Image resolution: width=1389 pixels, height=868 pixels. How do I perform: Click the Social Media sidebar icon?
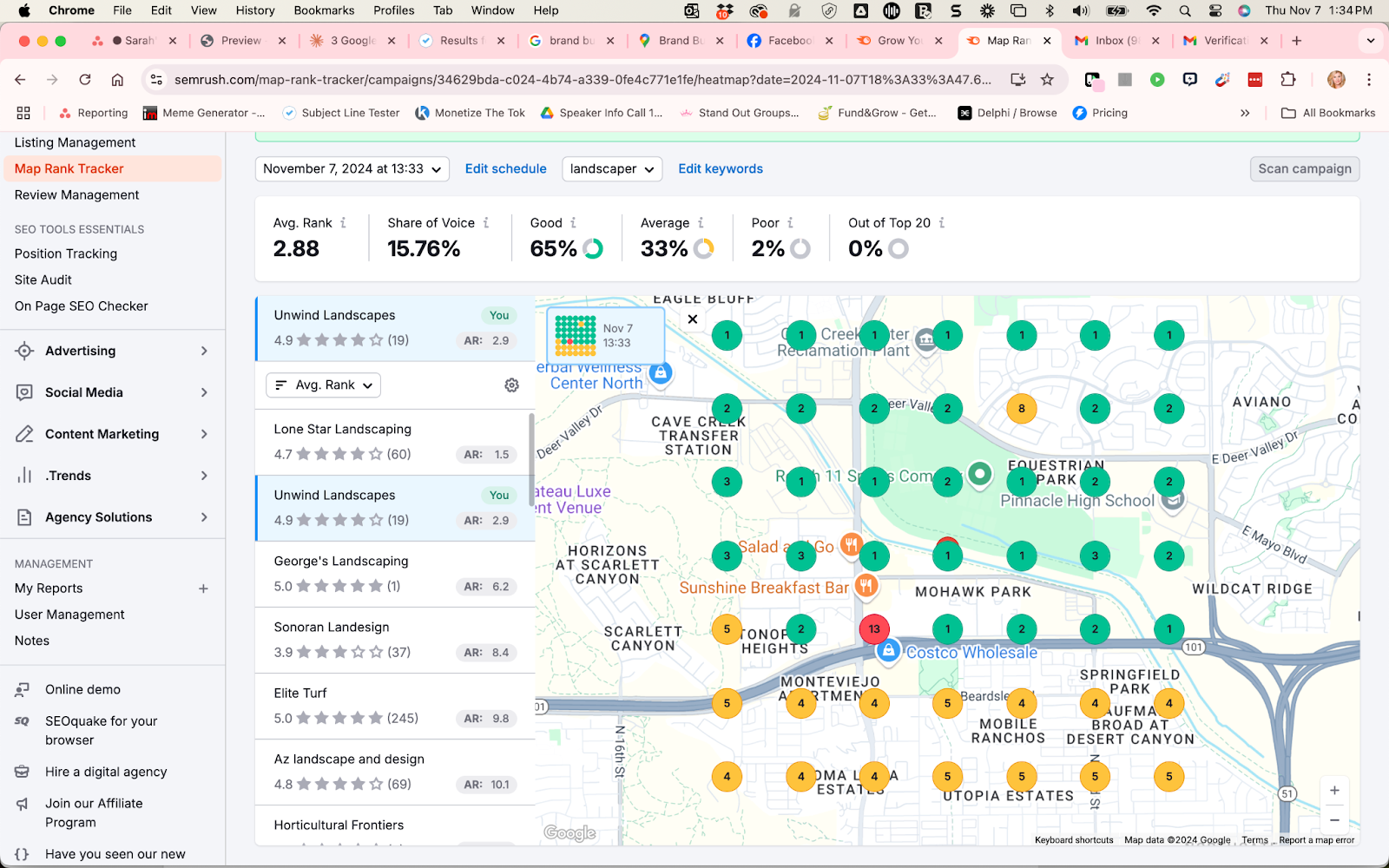(x=24, y=392)
